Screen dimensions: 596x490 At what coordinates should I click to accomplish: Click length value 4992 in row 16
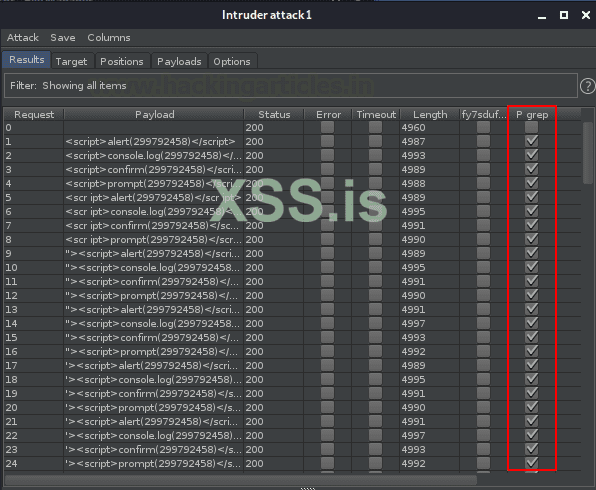coord(413,352)
